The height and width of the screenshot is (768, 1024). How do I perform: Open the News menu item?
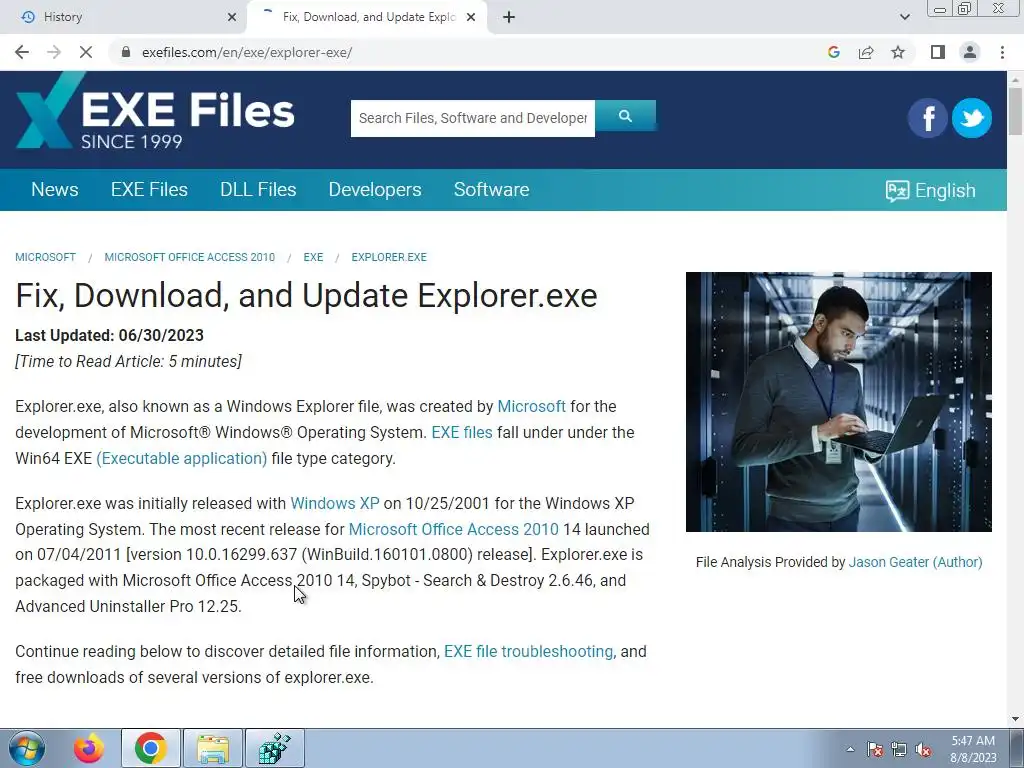[55, 189]
